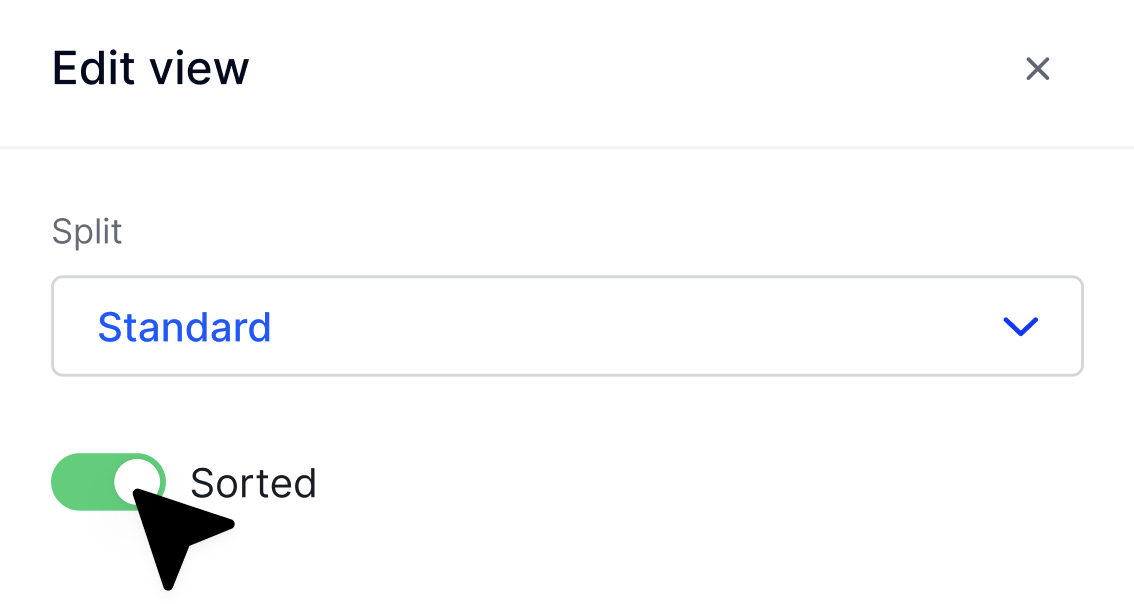This screenshot has height=604, width=1134.
Task: Show the Split options list via the arrow
Action: click(1020, 326)
